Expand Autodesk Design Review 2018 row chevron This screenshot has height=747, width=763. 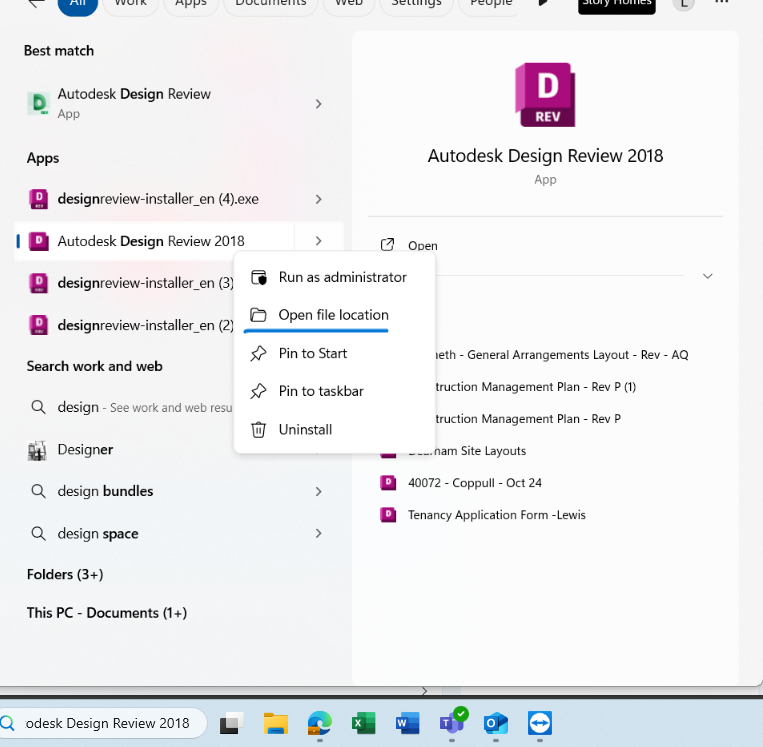click(x=318, y=241)
